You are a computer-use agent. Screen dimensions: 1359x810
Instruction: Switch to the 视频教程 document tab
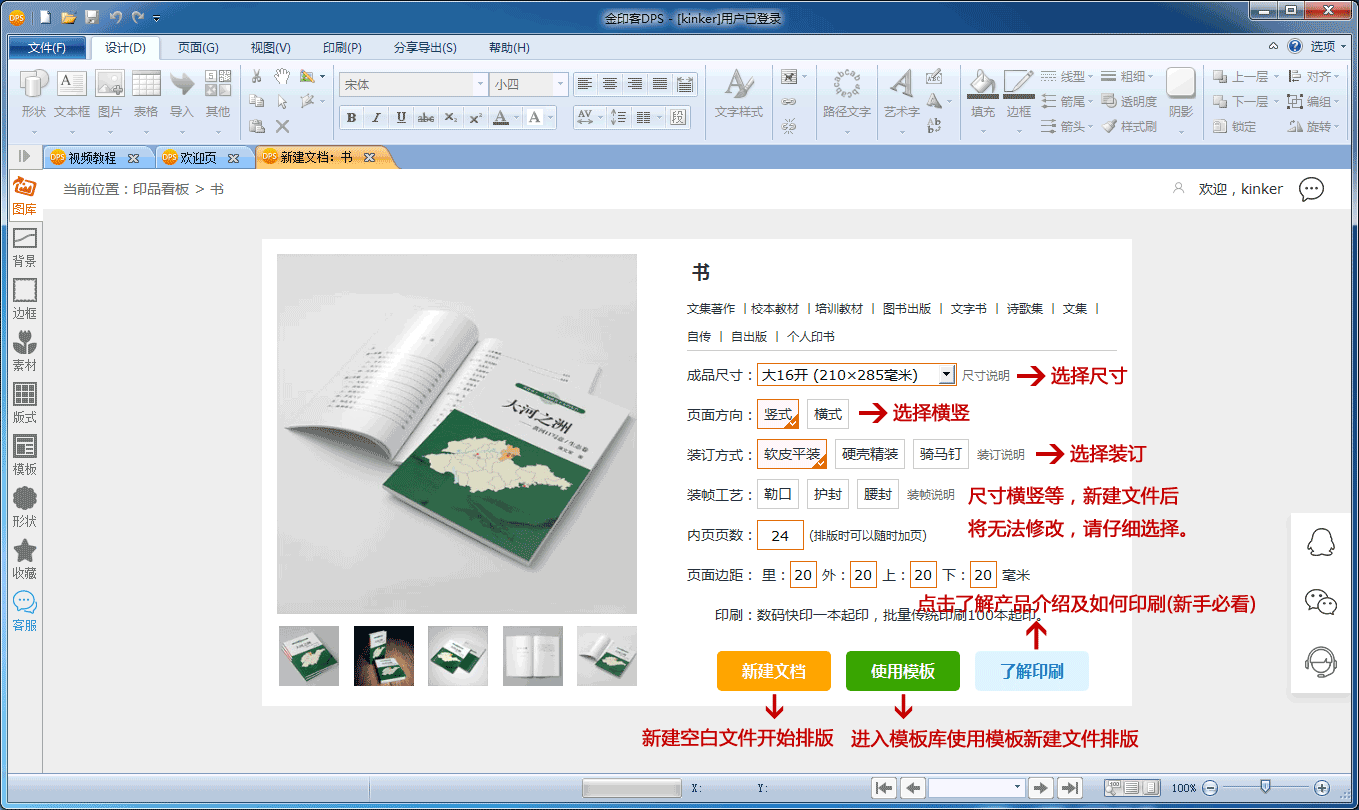click(91, 158)
